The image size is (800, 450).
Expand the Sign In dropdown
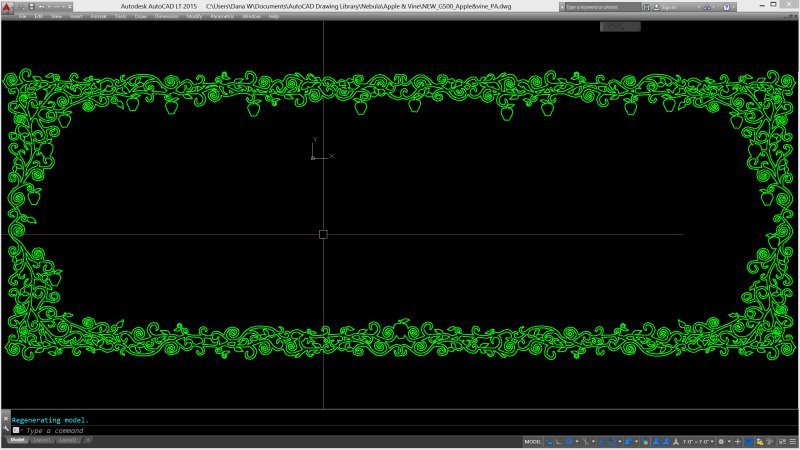click(x=696, y=7)
